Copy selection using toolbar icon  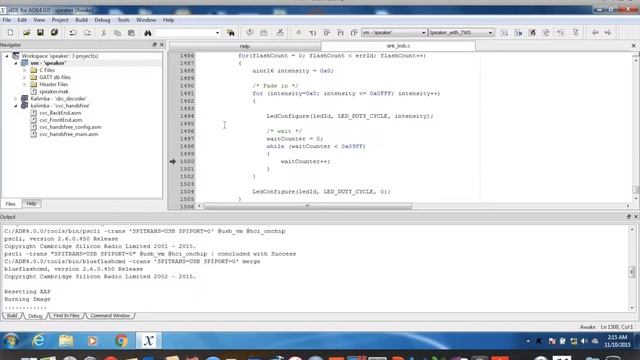pyautogui.click(x=117, y=33)
